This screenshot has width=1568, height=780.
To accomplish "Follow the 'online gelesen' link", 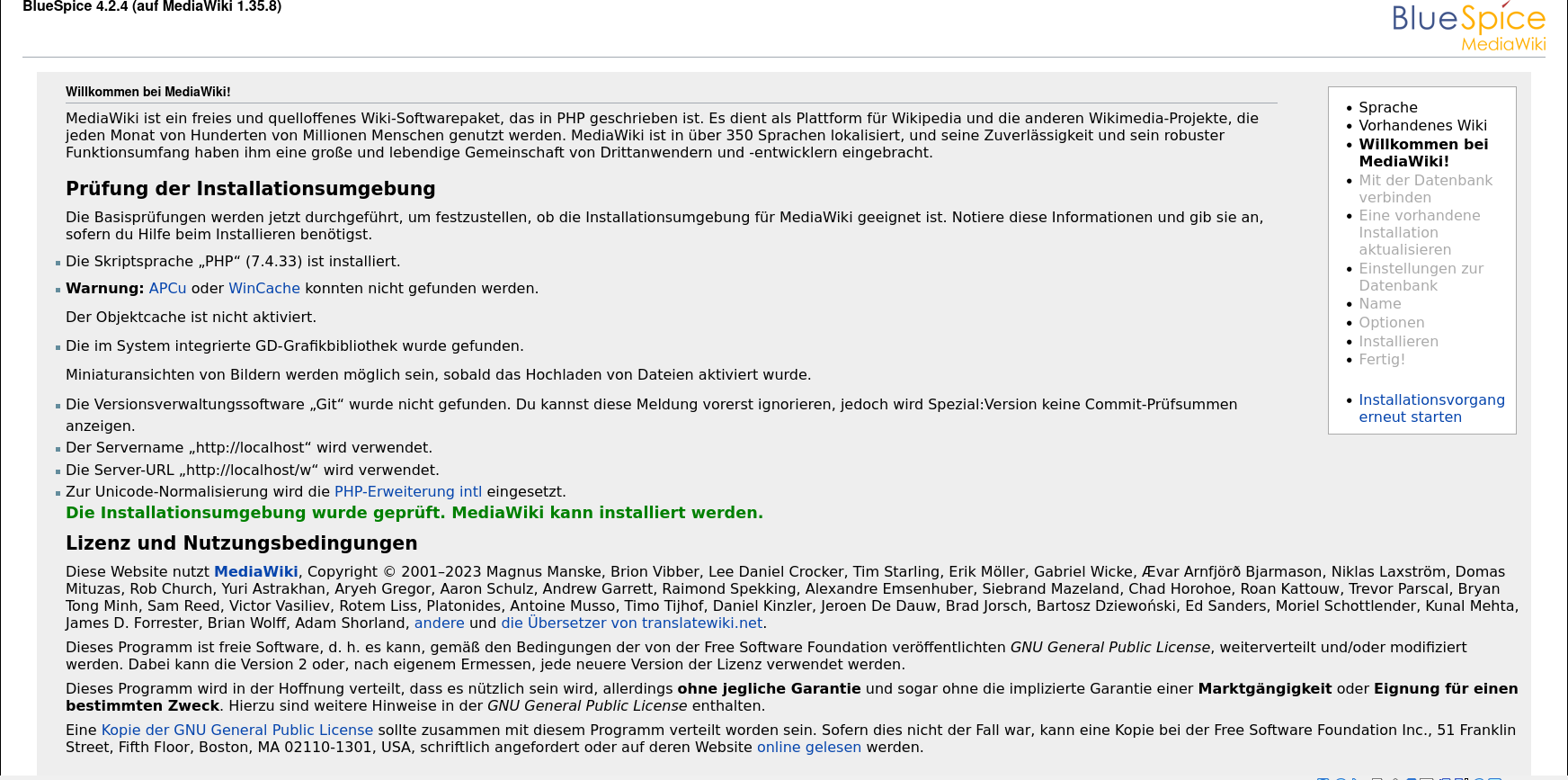I will point(809,748).
